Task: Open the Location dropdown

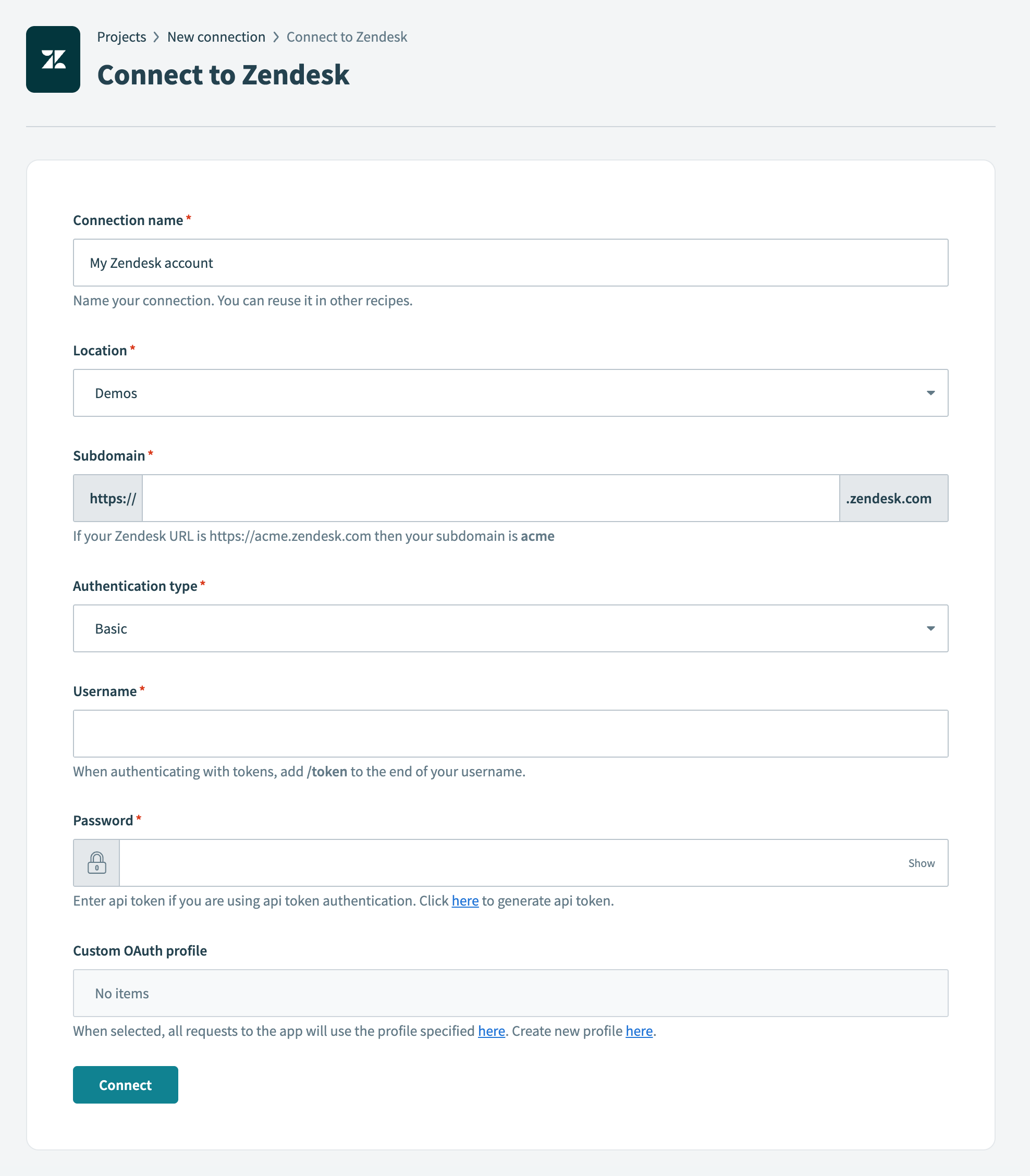Action: [x=931, y=393]
